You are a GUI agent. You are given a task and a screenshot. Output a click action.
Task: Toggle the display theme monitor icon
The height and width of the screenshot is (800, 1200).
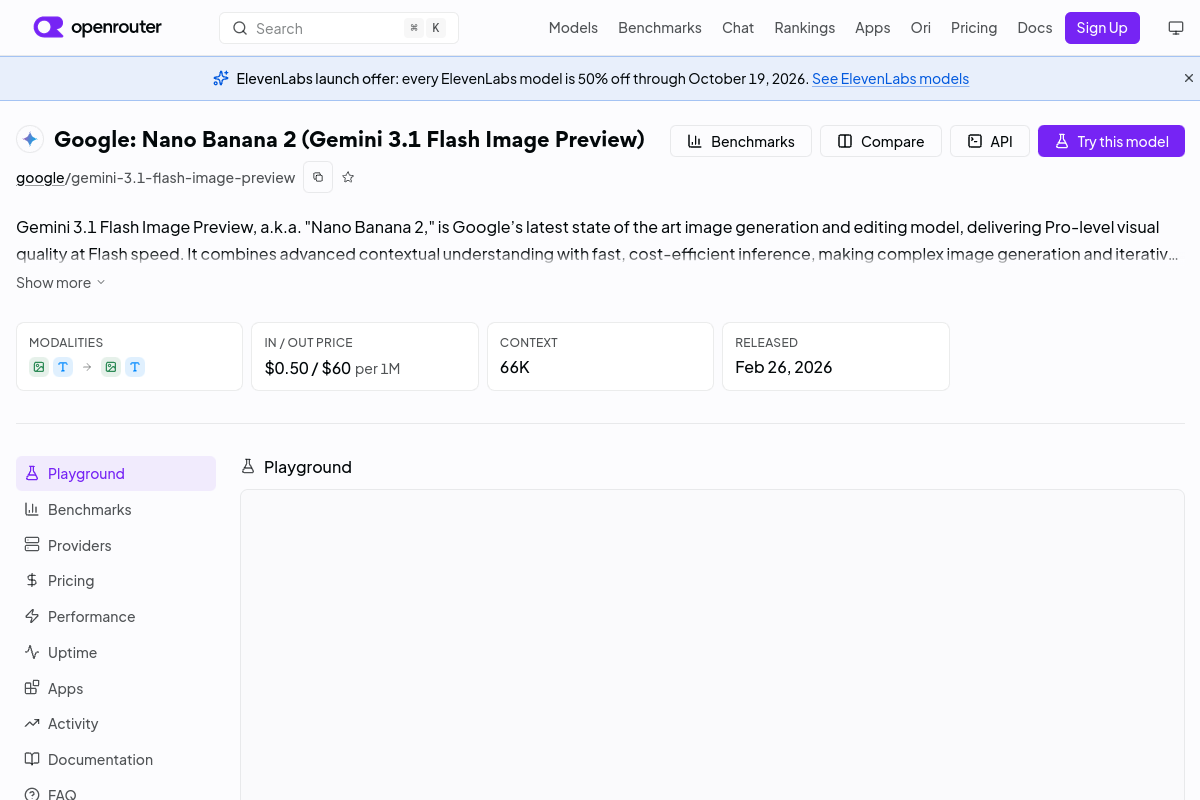click(1176, 28)
